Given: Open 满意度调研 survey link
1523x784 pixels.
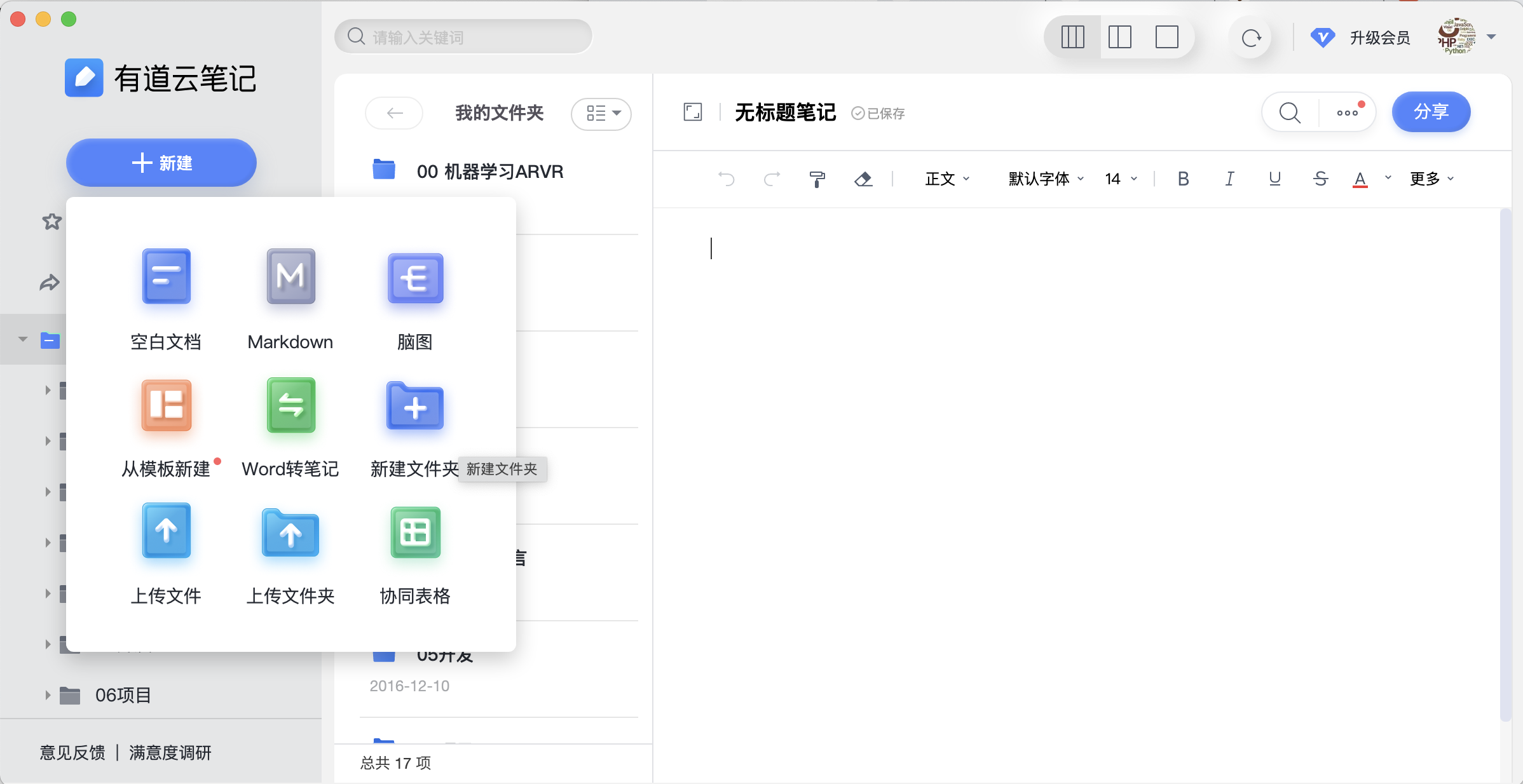Looking at the screenshot, I should [x=170, y=753].
